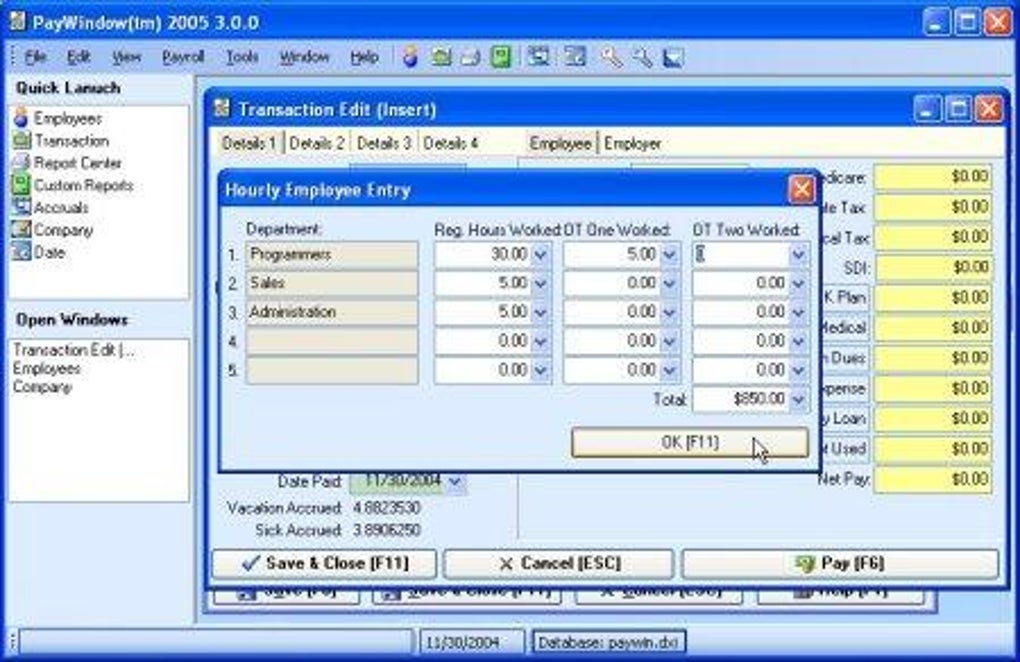The width and height of the screenshot is (1020, 662).
Task: Expand Reg. Hours dropdown for Programmers row
Action: [x=541, y=254]
